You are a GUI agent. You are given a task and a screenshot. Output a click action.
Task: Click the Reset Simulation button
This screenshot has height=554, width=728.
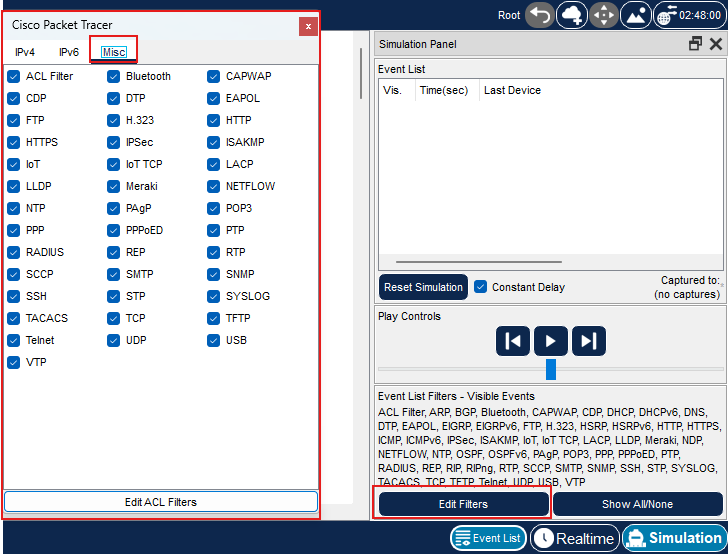(423, 287)
